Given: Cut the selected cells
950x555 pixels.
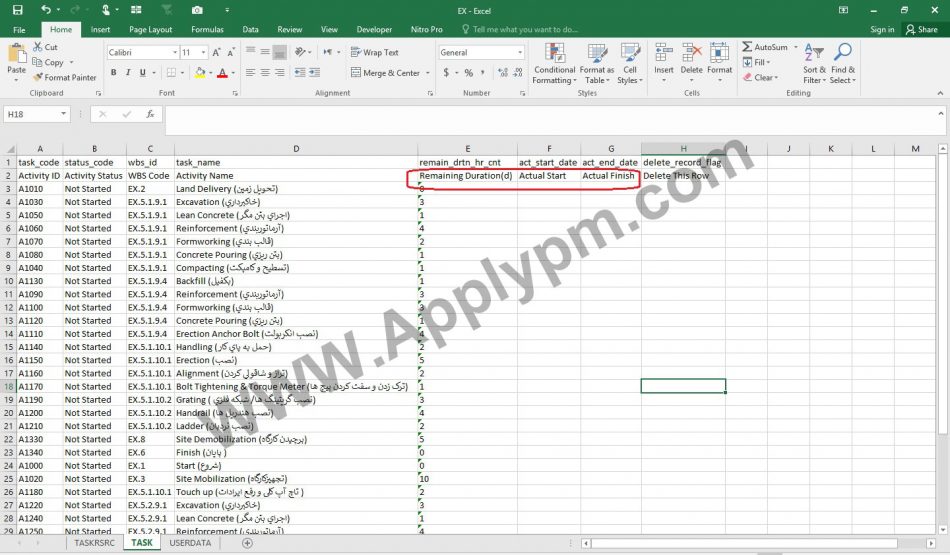Looking at the screenshot, I should click(x=45, y=47).
